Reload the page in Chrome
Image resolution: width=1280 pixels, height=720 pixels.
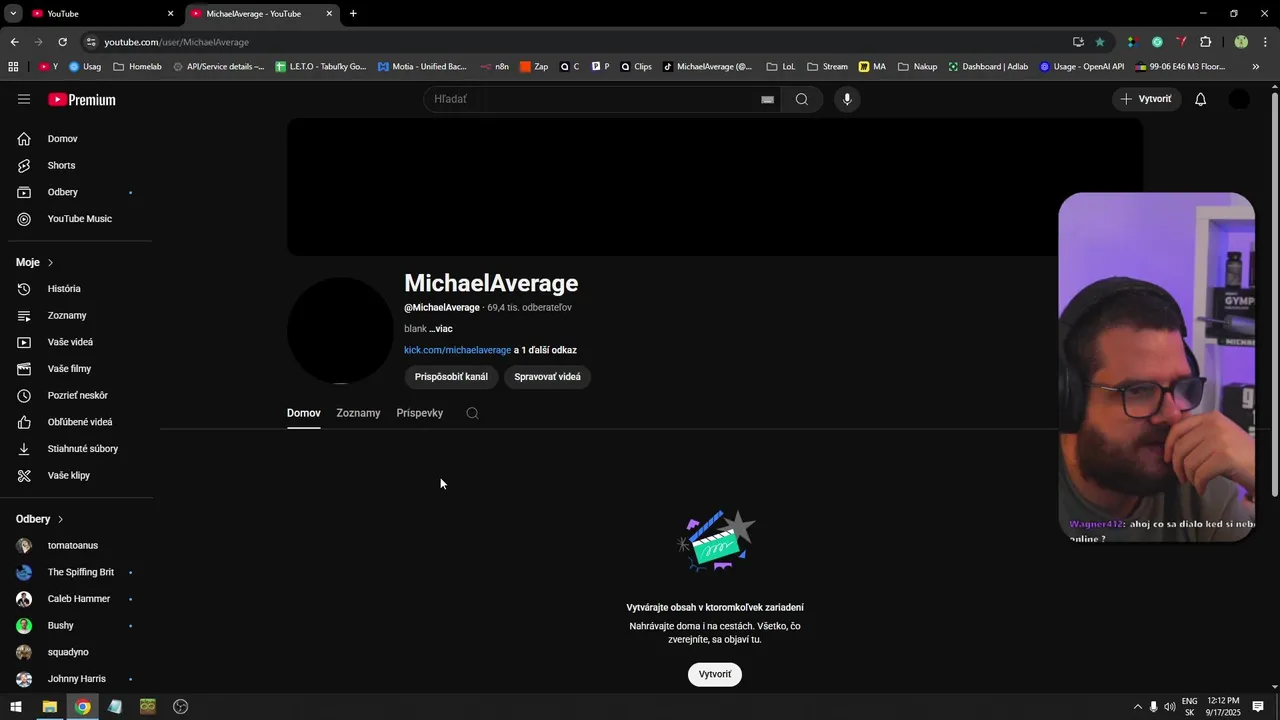pos(62,42)
